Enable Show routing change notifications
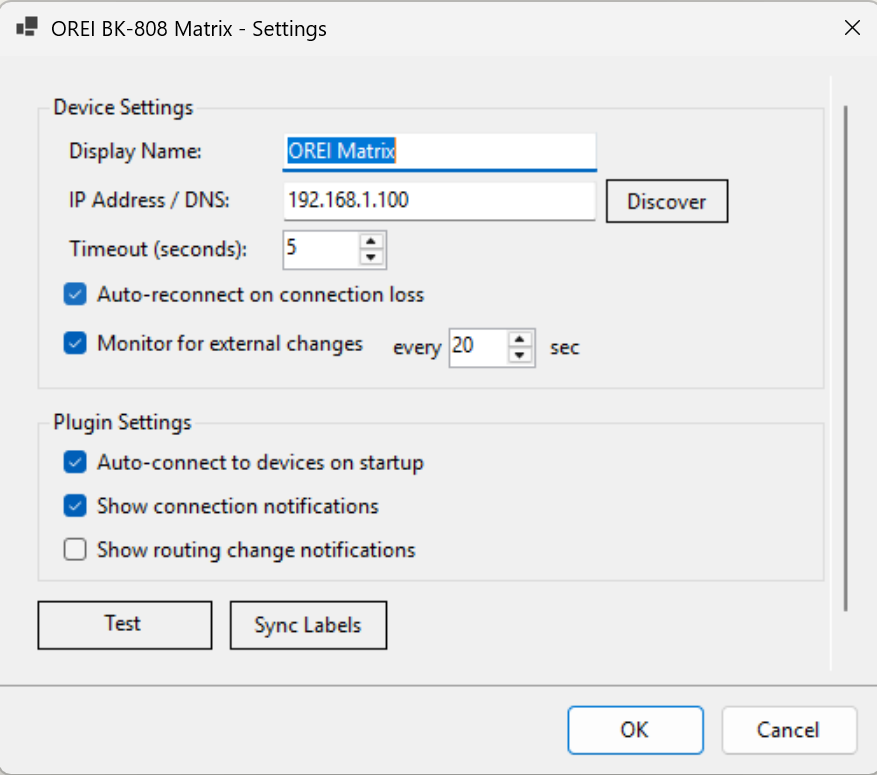Screen dimensions: 877x775 click(x=75, y=550)
